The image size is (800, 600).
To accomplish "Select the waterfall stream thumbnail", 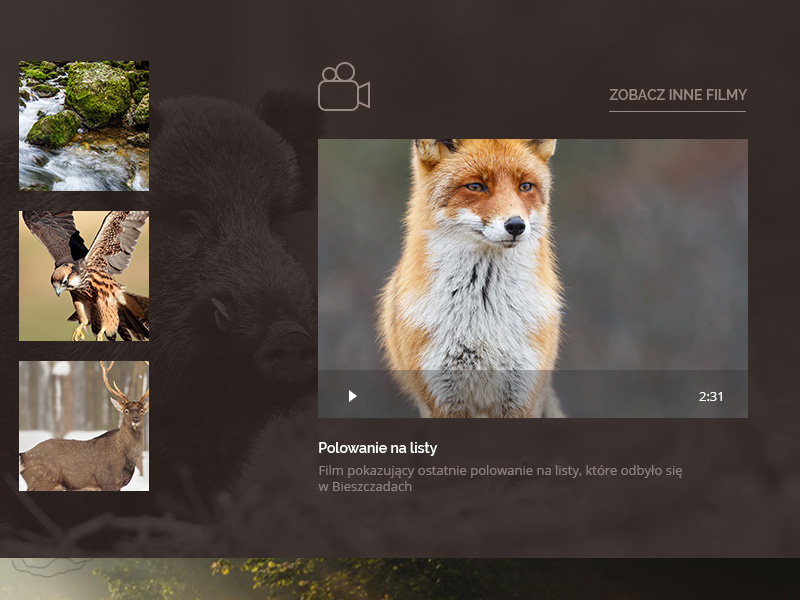I will click(84, 124).
